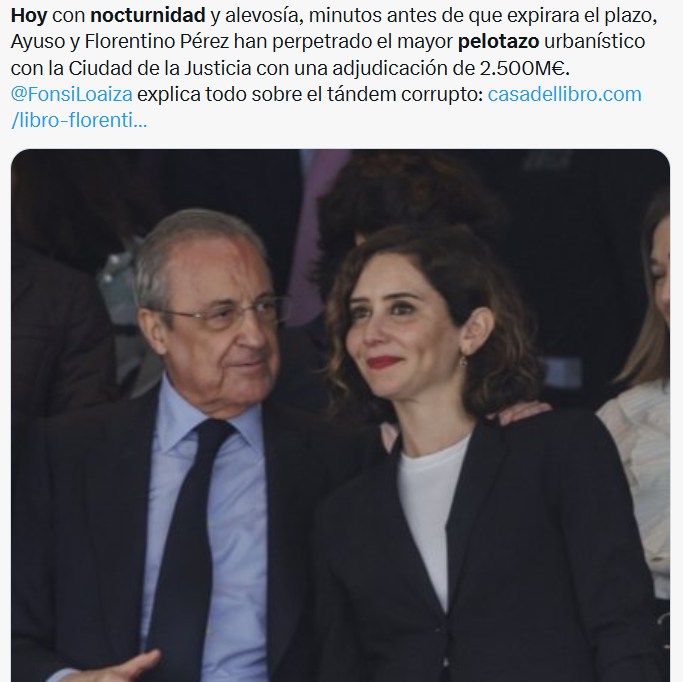This screenshot has height=682, width=683.
Task: Open the casadellibro.com link
Action: click(564, 95)
